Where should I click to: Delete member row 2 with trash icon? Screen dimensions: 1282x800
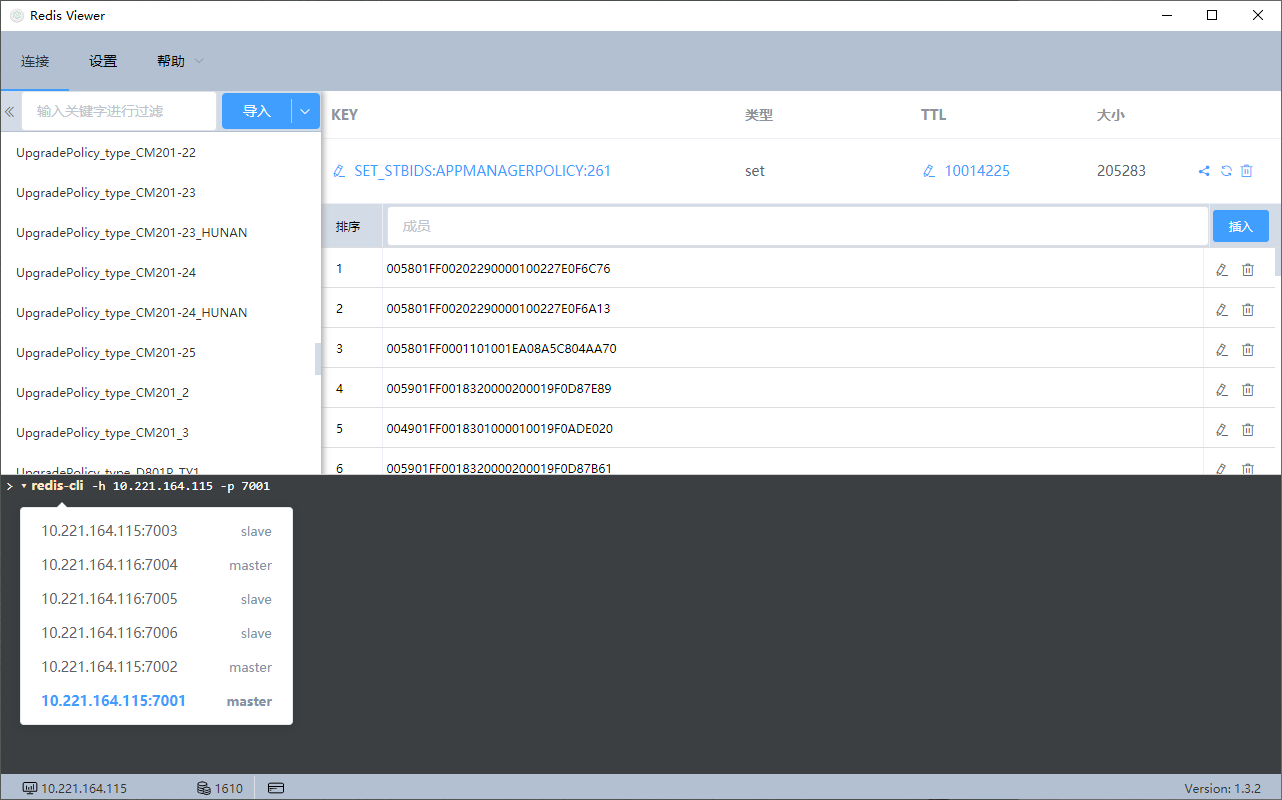point(1248,309)
